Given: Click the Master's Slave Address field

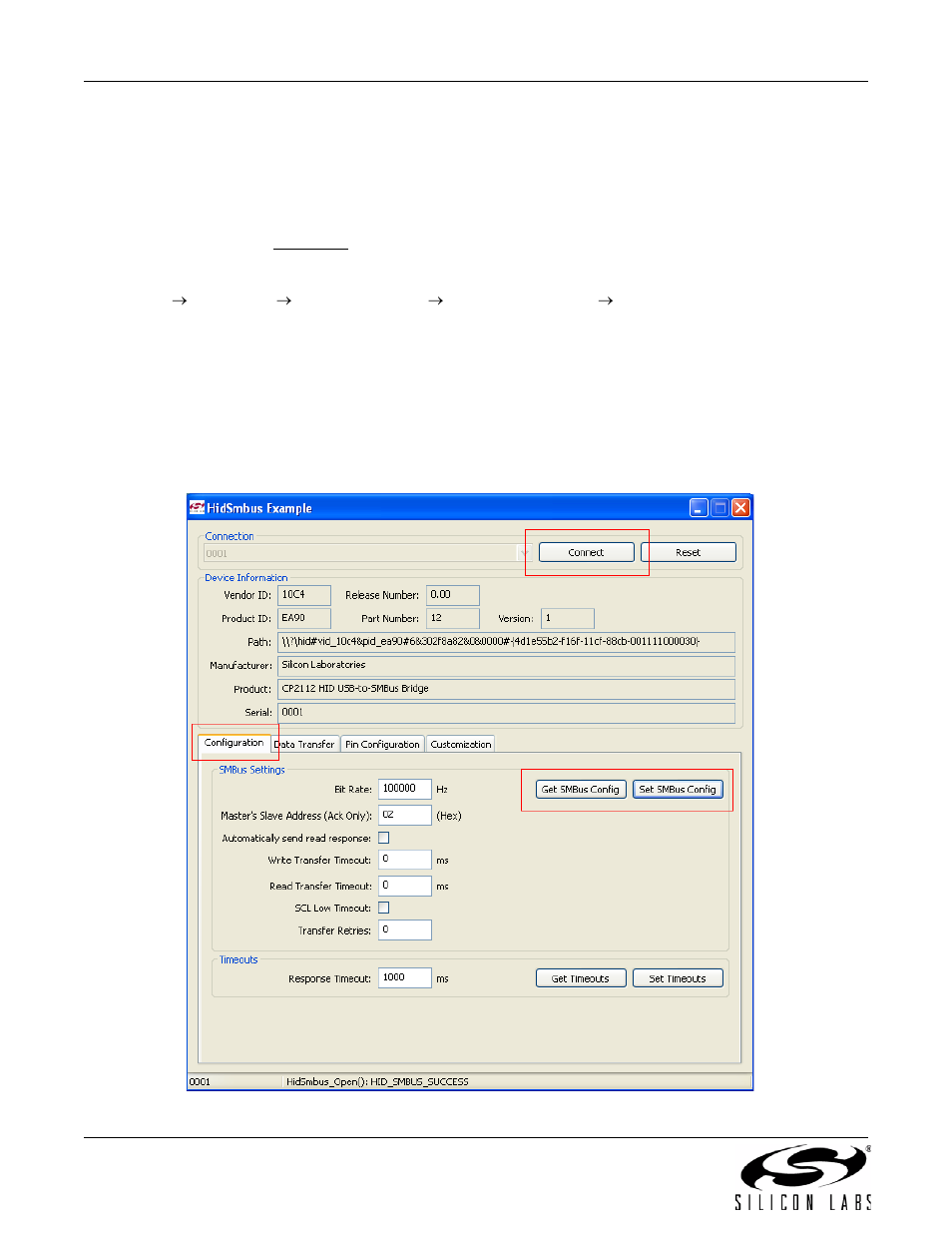Looking at the screenshot, I should (405, 815).
